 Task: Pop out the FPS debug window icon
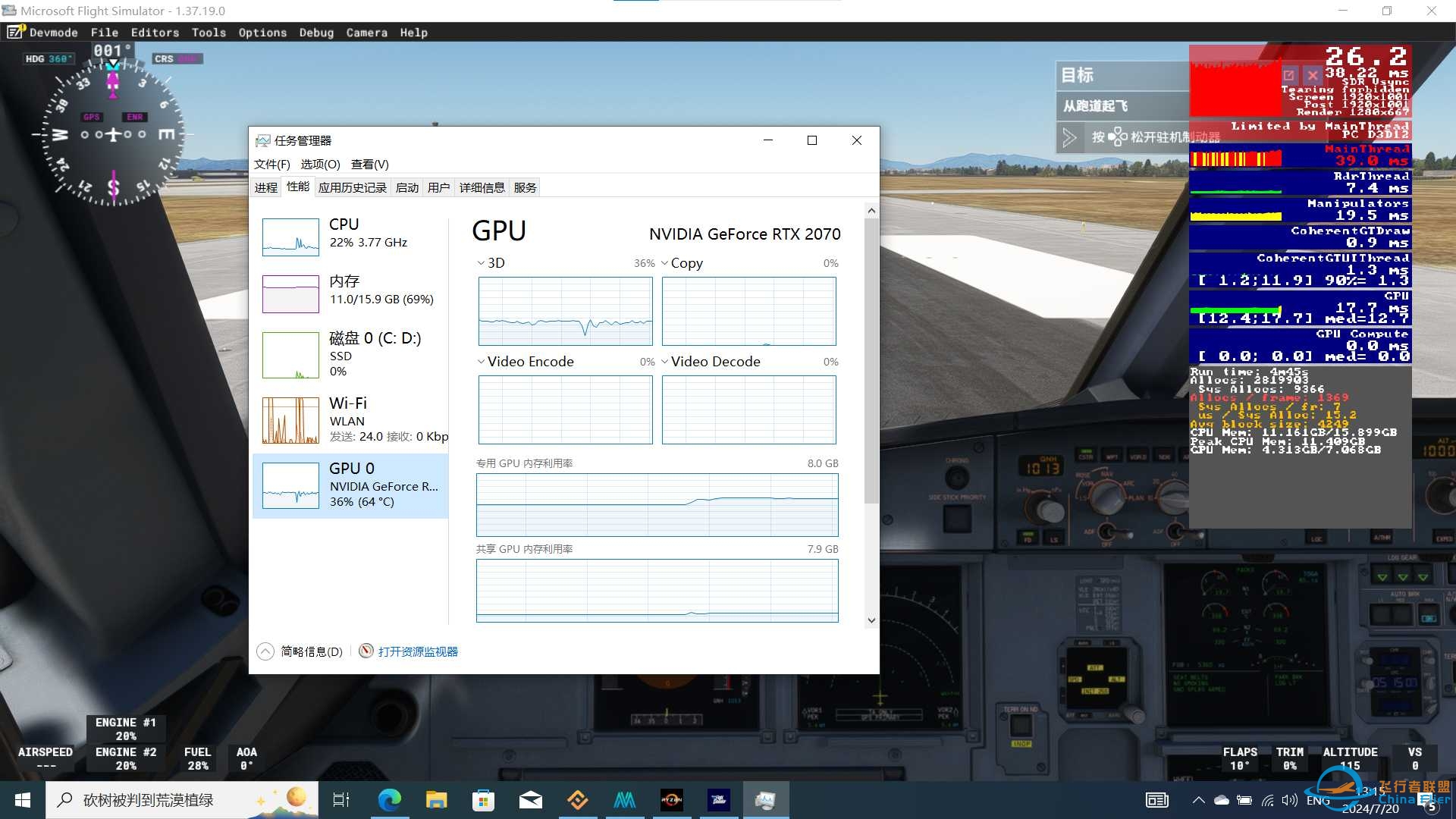(1288, 75)
